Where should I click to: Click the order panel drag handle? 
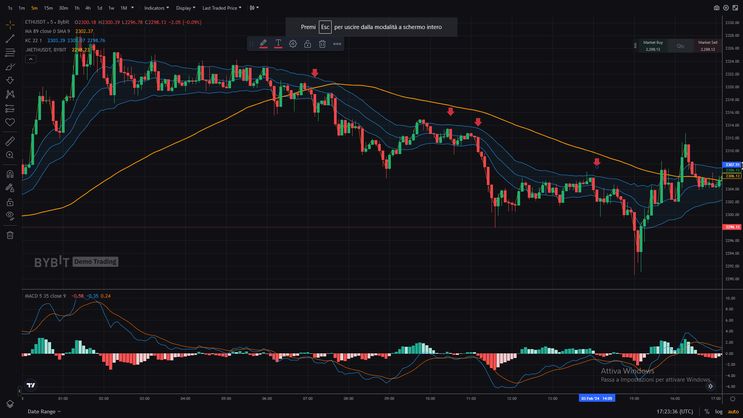(x=635, y=45)
